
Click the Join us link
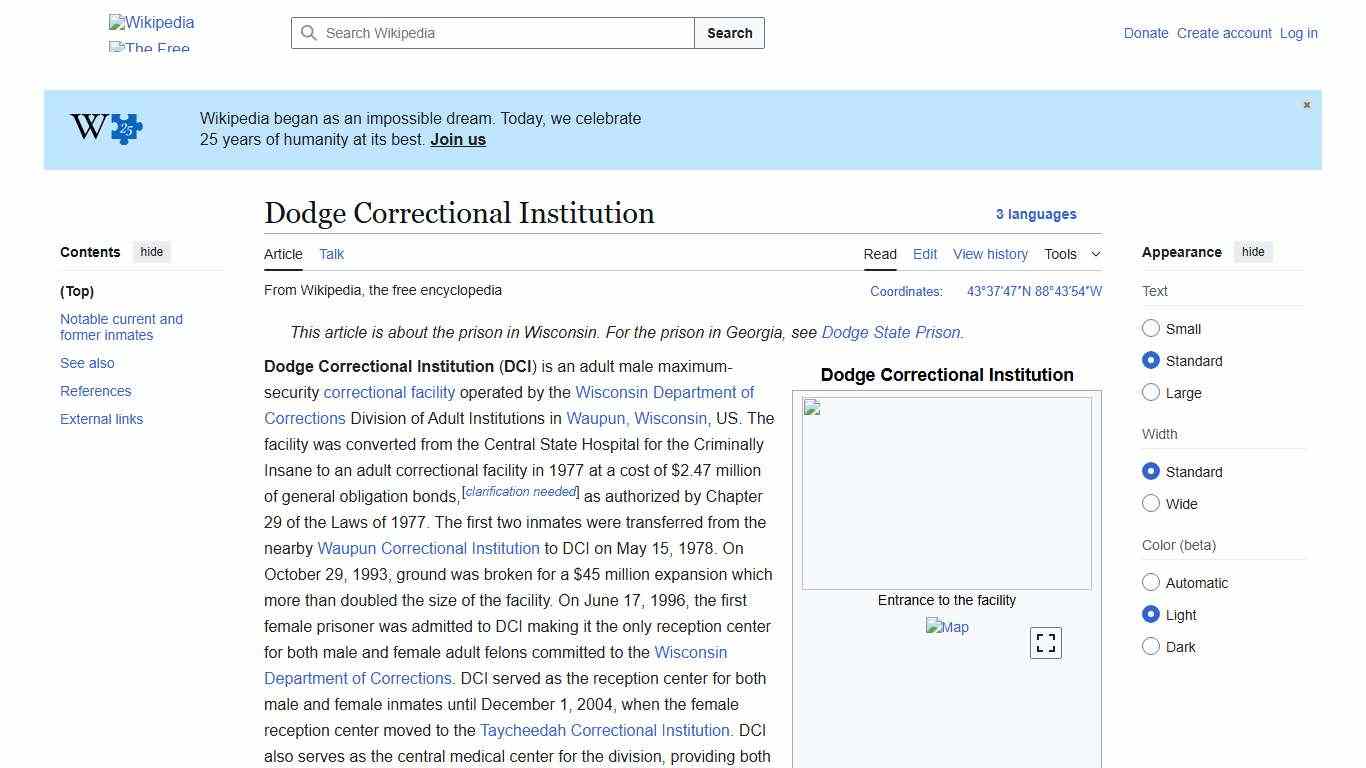click(x=457, y=139)
